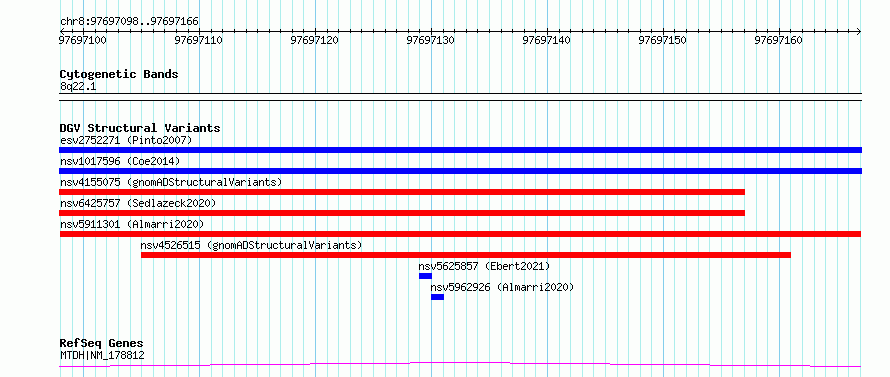Viewport: 890px width, 377px height.
Task: Click ruler position 97697120
Action: point(314,40)
